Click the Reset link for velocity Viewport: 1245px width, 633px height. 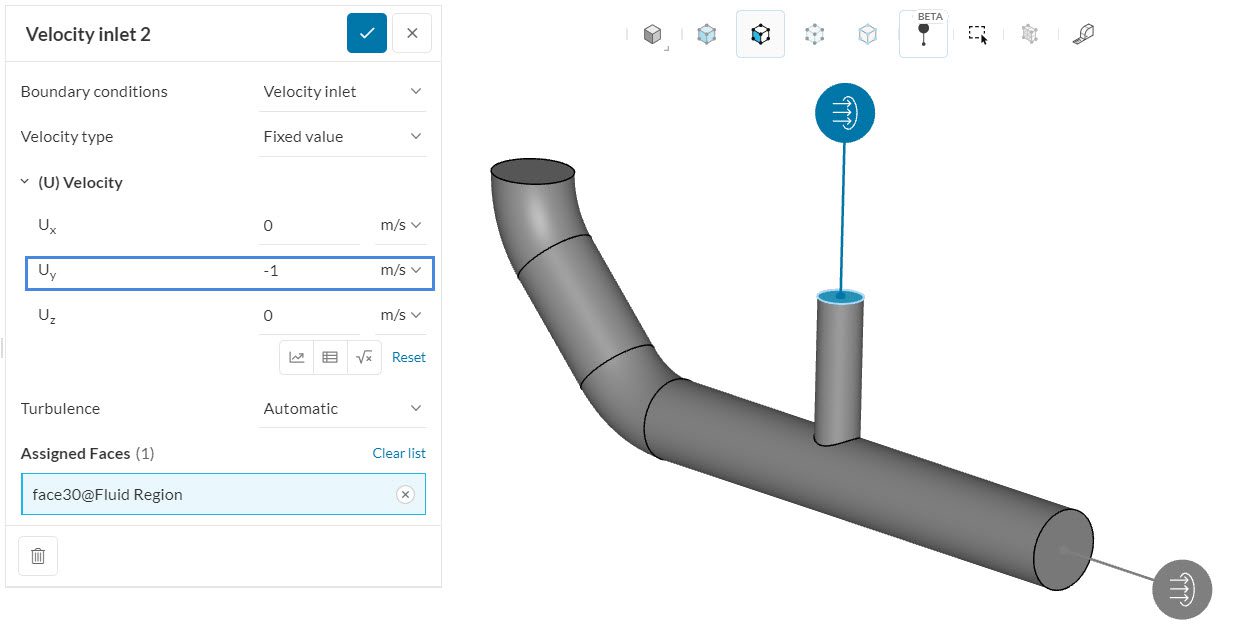(408, 357)
